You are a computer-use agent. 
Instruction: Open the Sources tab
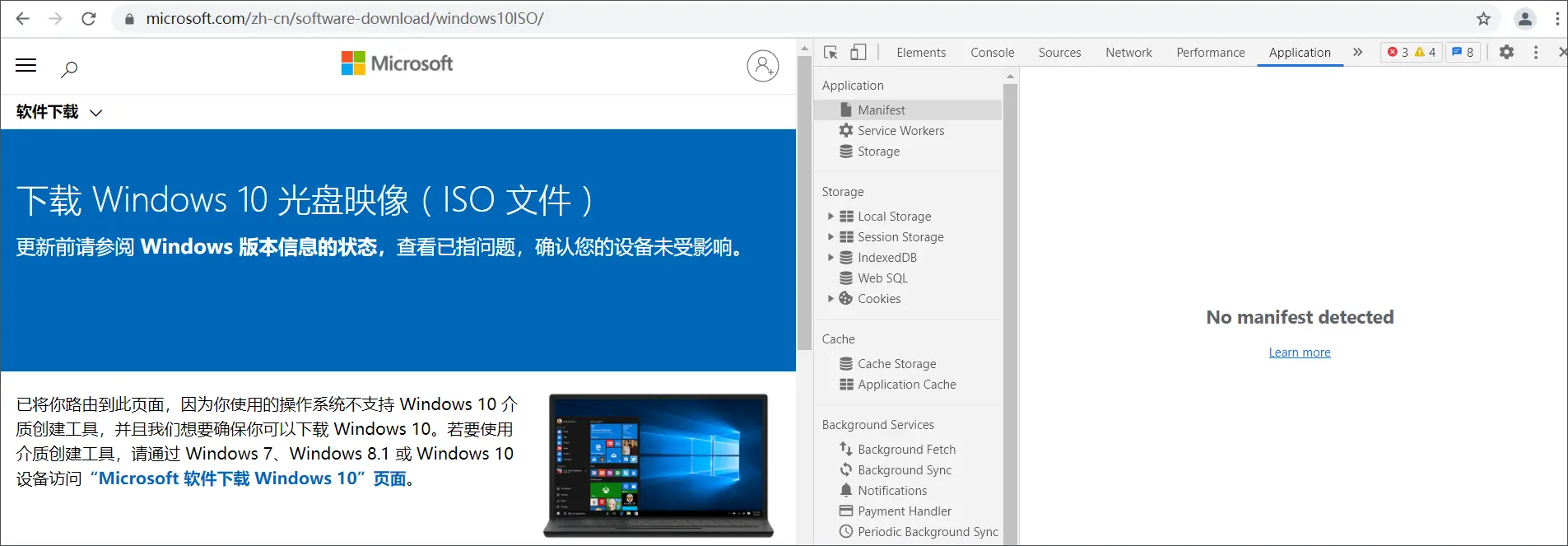coord(1059,52)
